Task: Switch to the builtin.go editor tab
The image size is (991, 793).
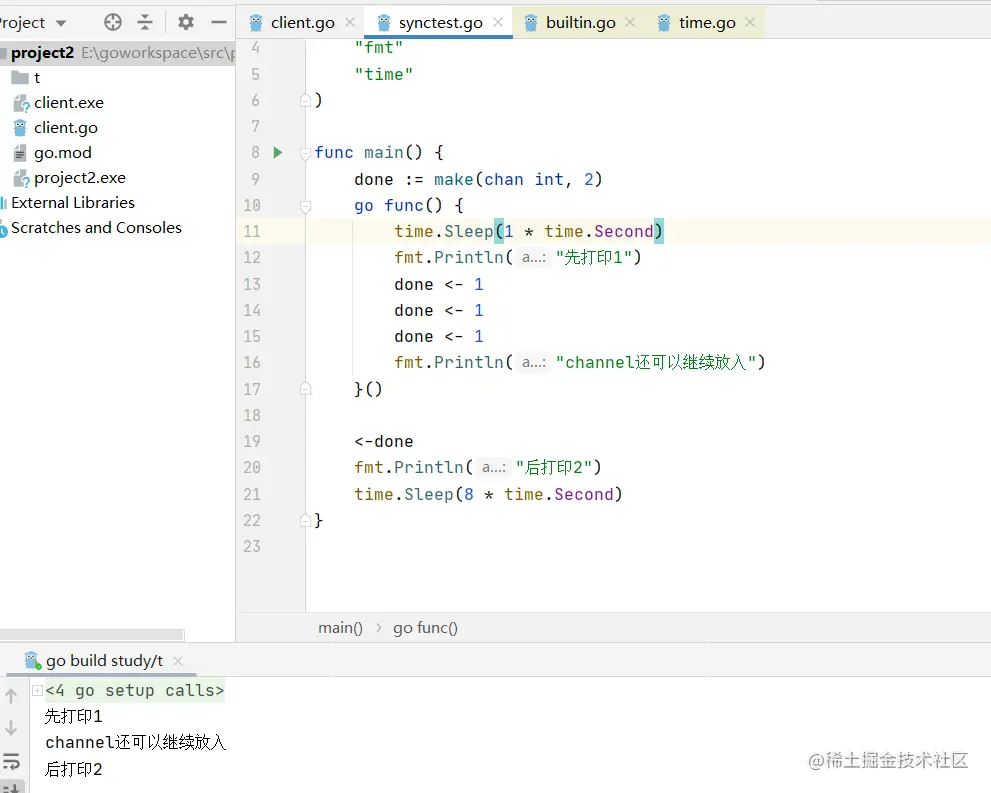Action: point(580,23)
